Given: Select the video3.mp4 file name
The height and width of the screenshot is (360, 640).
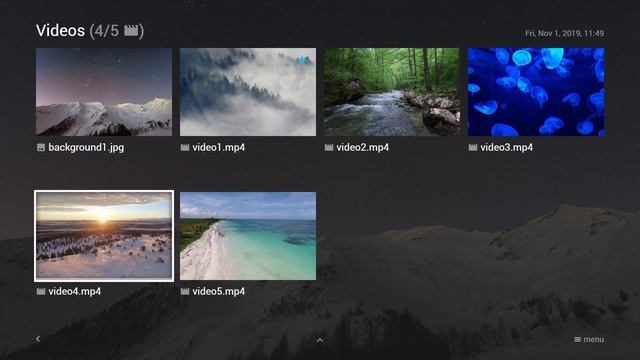Looking at the screenshot, I should pos(507,147).
